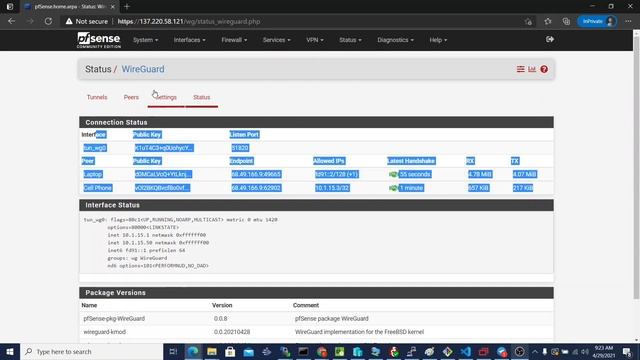This screenshot has height=360, width=640.
Task: Close the pfSense browser tab
Action: coord(113,7)
